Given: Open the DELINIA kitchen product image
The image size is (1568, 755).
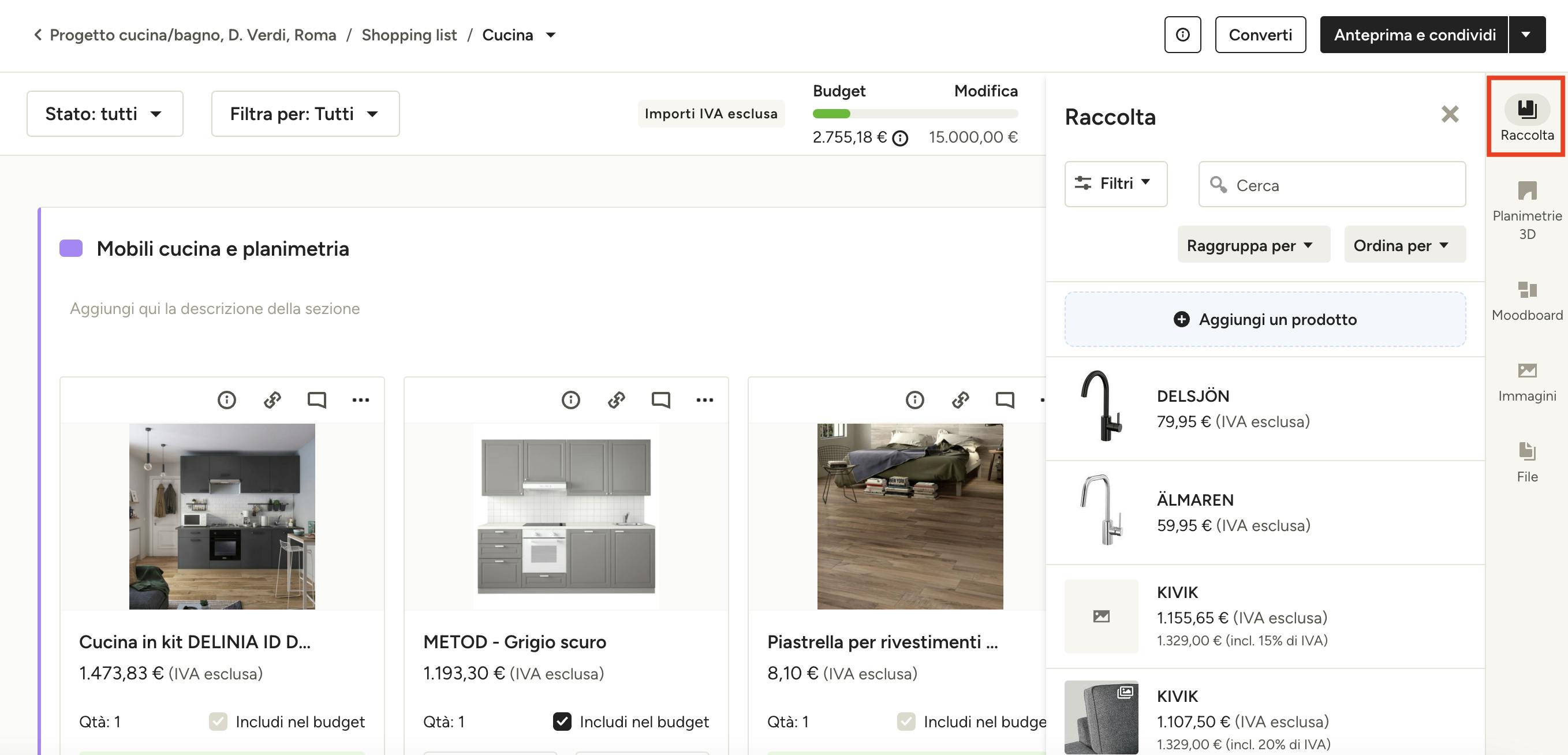Looking at the screenshot, I should (222, 517).
